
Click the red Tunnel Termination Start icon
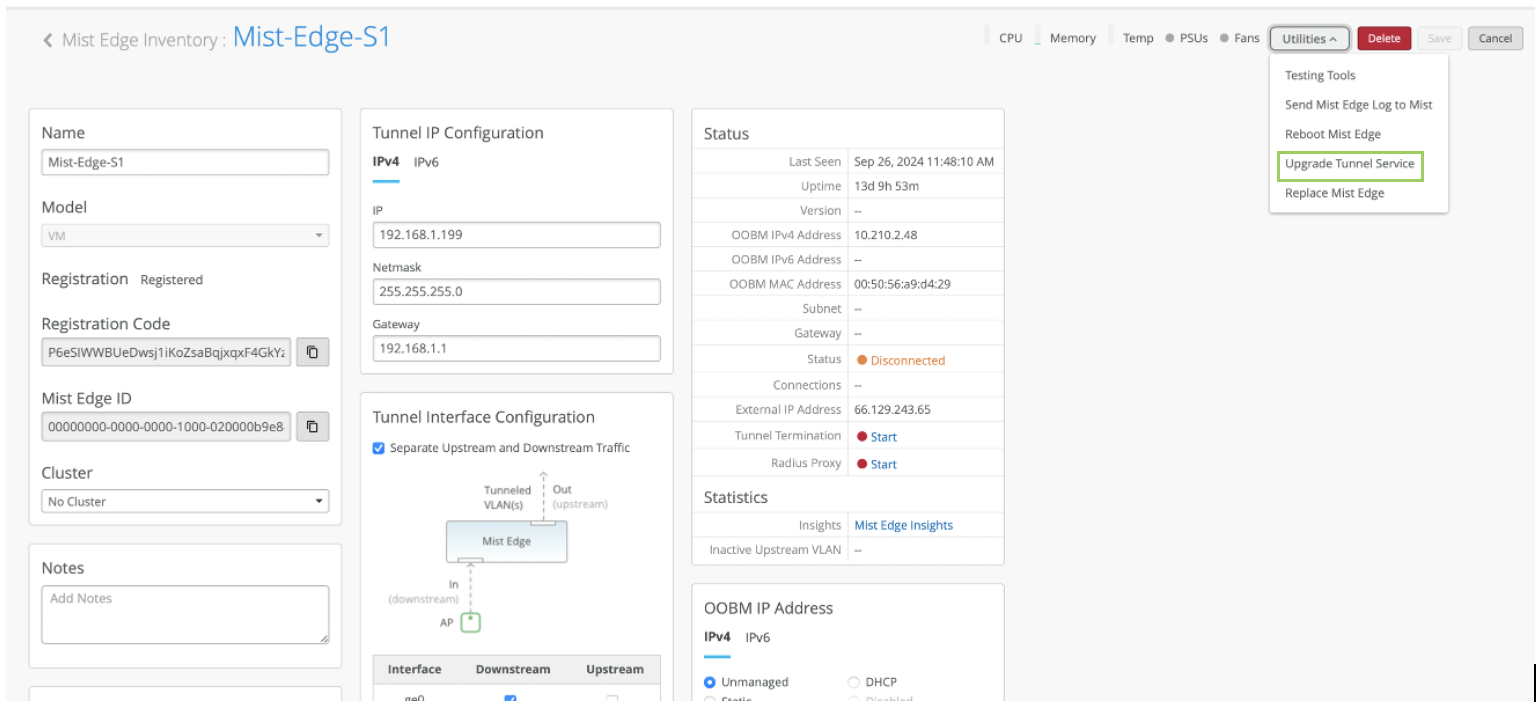coord(862,437)
